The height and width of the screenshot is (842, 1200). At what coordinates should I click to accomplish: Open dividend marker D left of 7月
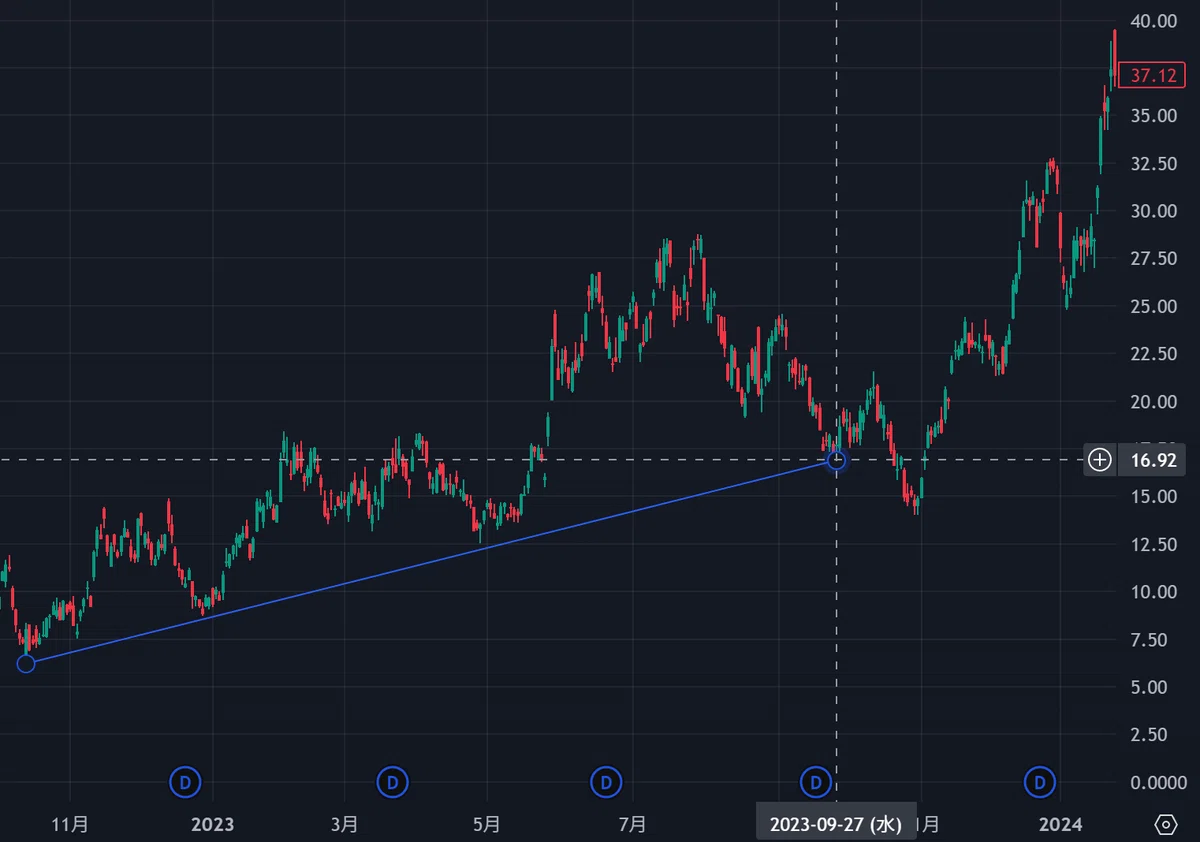[x=605, y=781]
